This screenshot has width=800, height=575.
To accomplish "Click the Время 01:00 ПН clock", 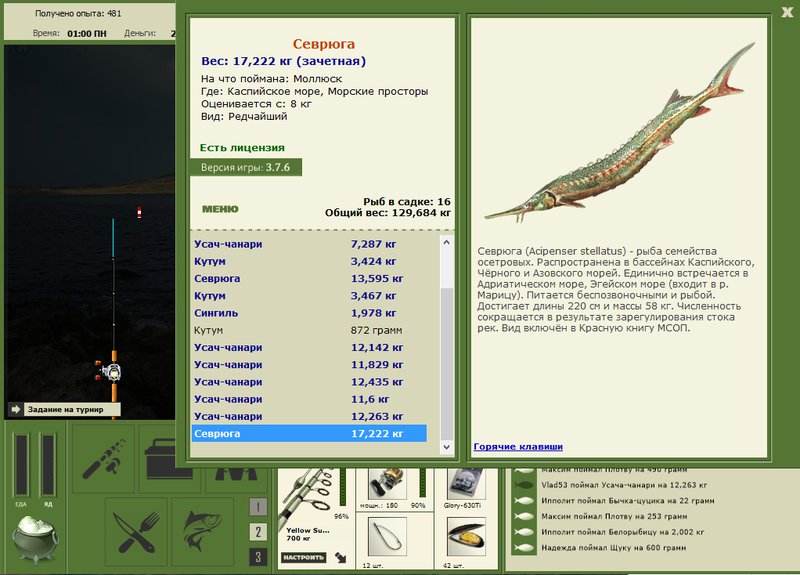I will pyautogui.click(x=70, y=34).
